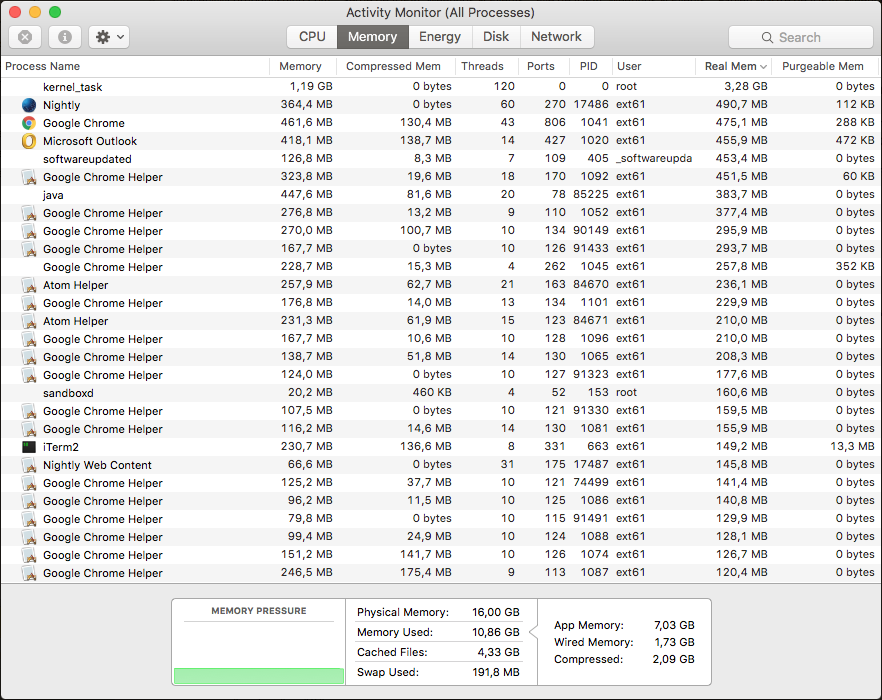Select the sandboxd process row

click(440, 393)
